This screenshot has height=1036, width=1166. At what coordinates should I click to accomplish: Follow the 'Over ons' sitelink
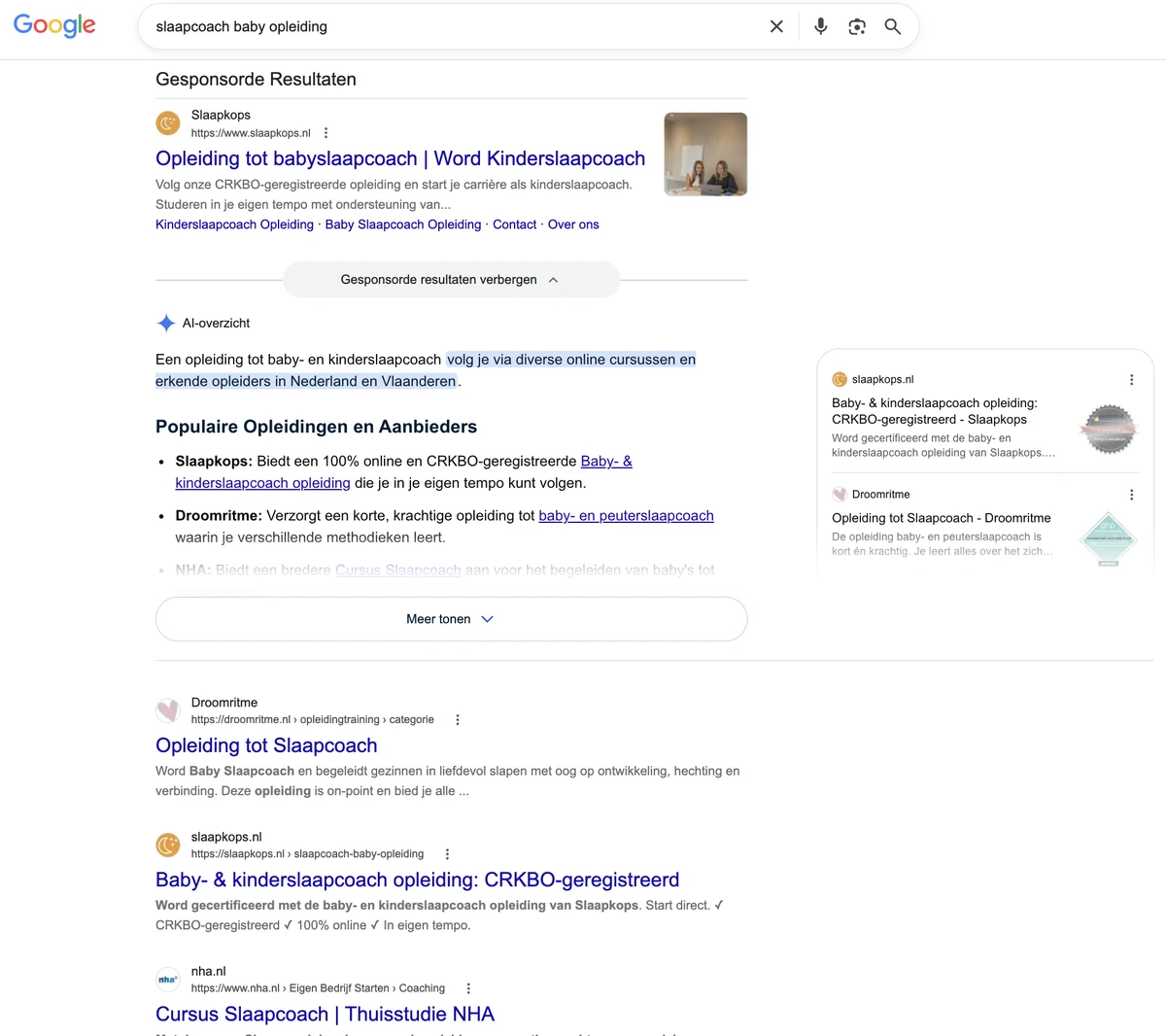point(573,224)
